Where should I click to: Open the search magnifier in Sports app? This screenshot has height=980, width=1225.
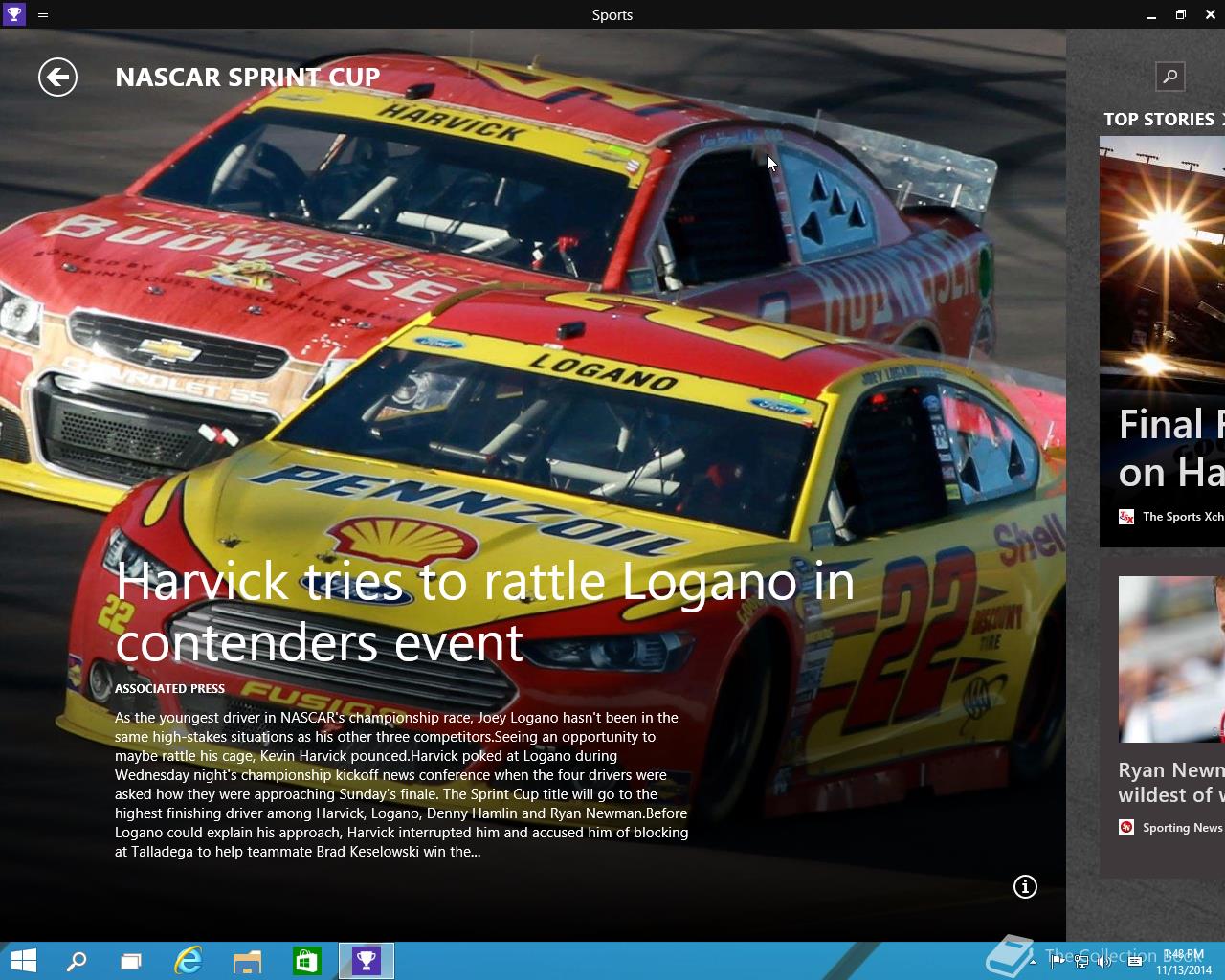pos(1169,77)
